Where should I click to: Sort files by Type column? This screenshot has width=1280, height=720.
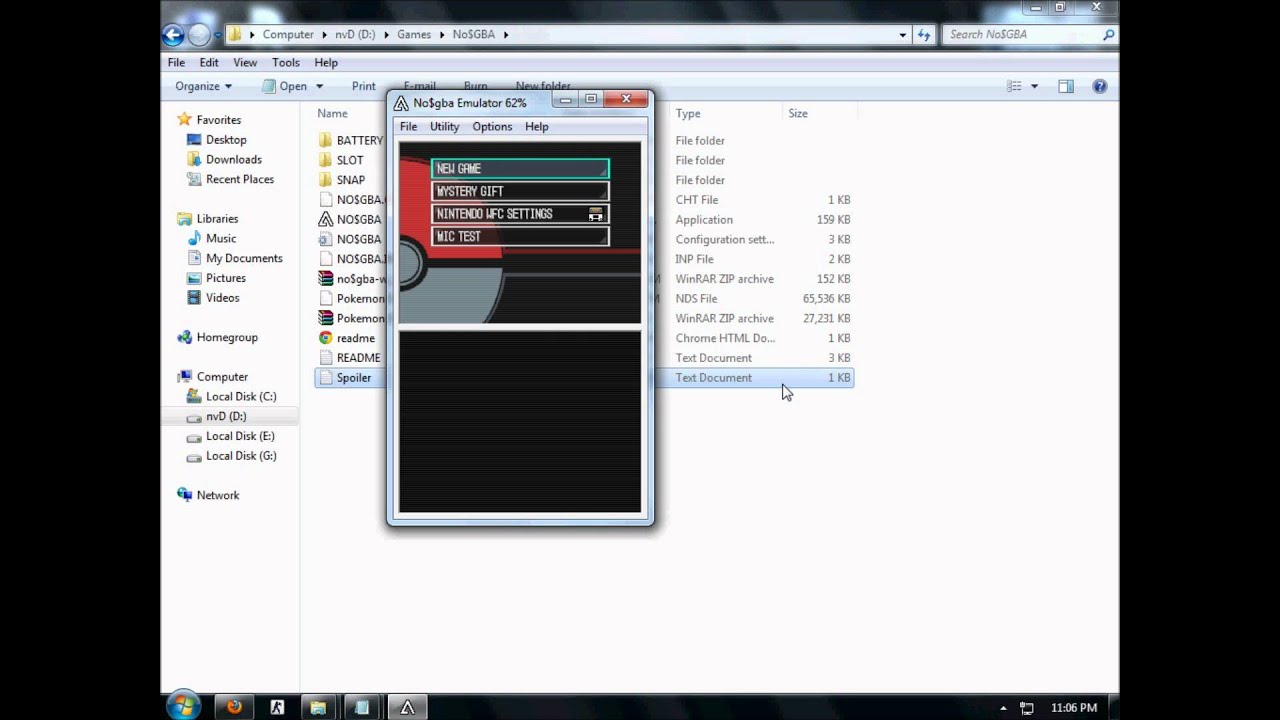pos(687,114)
